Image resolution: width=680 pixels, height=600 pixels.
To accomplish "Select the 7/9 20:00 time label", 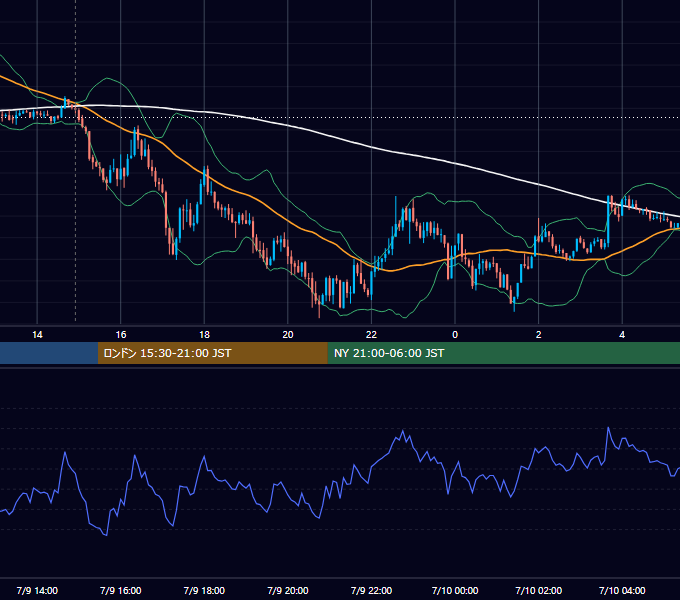I will (288, 590).
